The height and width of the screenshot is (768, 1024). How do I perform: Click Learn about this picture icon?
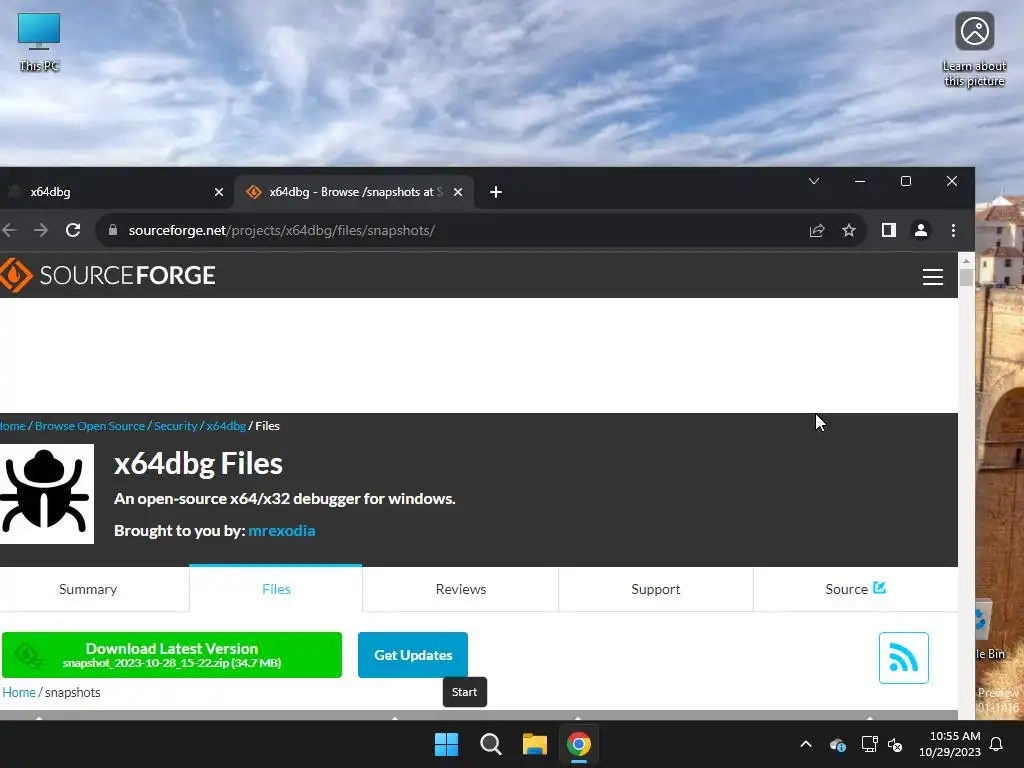click(974, 49)
